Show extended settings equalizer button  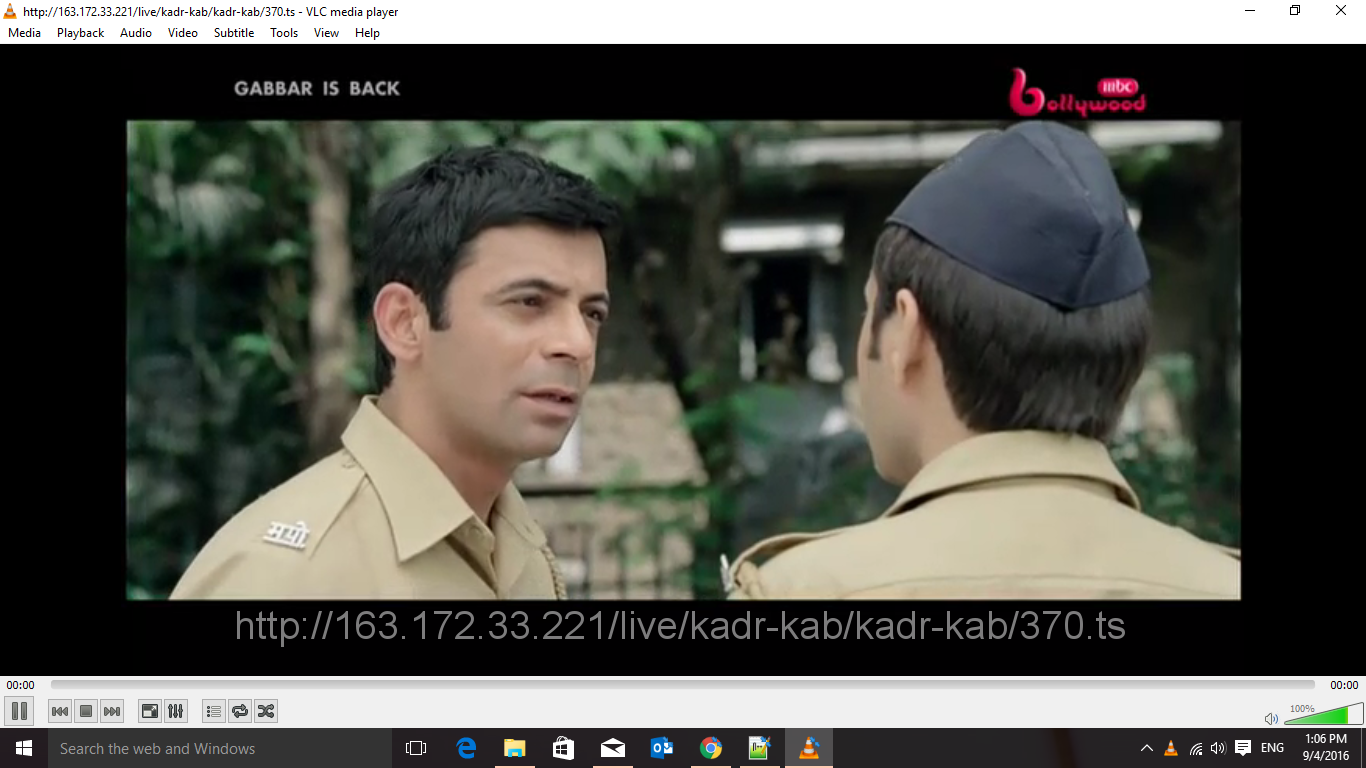(x=176, y=711)
